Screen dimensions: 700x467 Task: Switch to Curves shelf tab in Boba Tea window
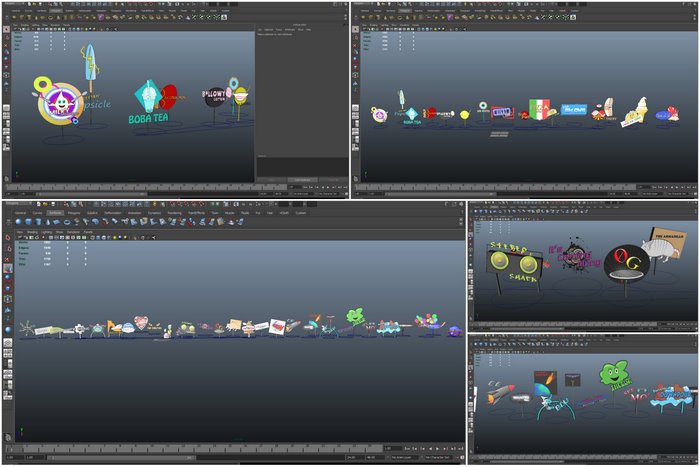click(29, 10)
